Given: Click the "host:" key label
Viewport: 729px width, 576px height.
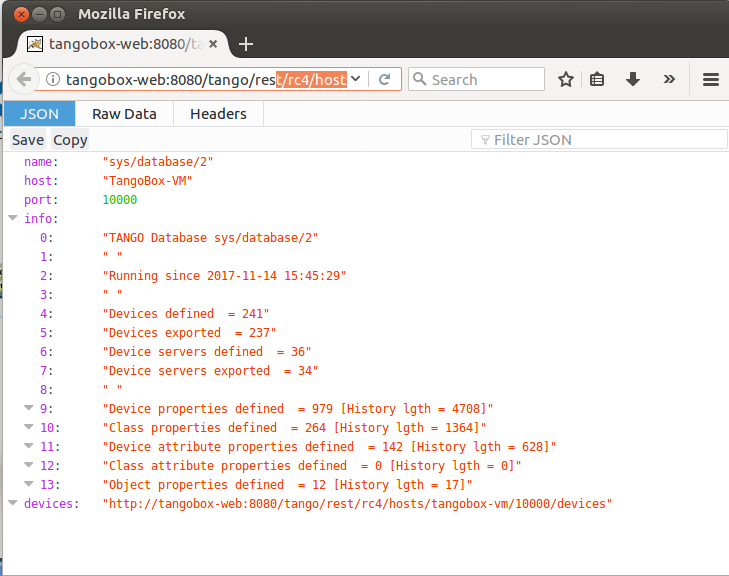Looking at the screenshot, I should click(x=41, y=181).
